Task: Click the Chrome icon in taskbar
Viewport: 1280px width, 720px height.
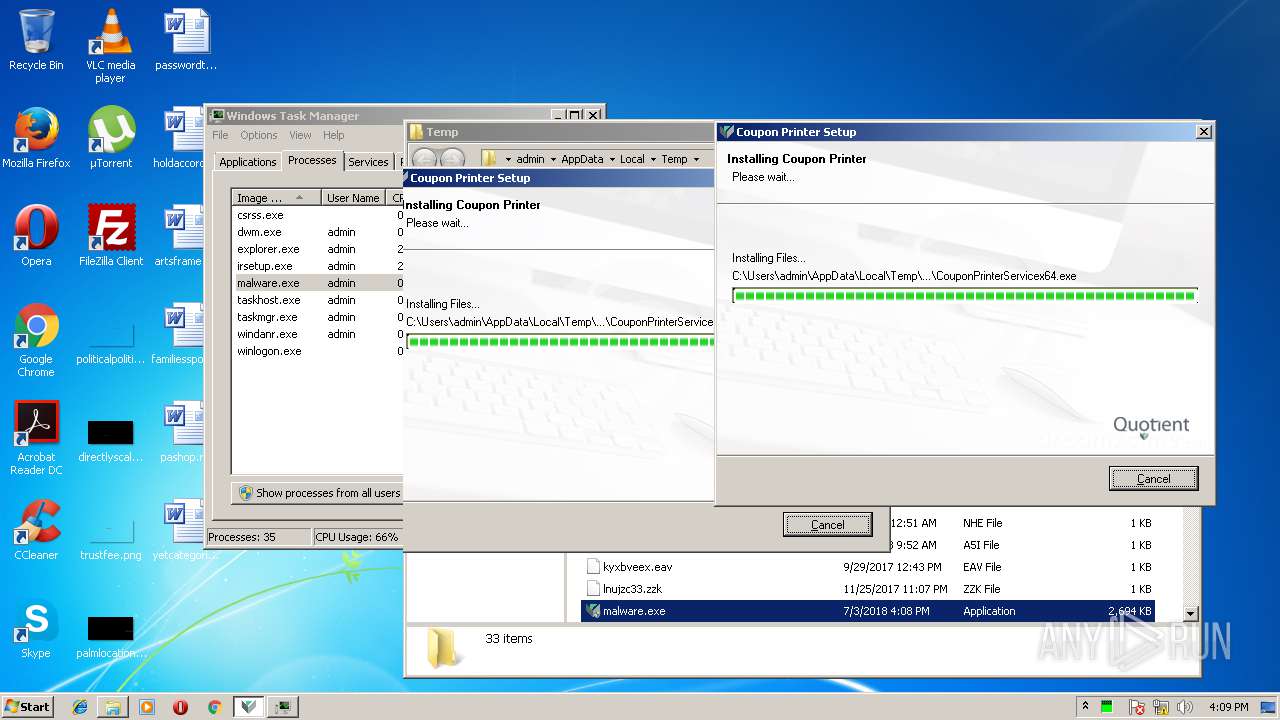Action: pyautogui.click(x=214, y=707)
